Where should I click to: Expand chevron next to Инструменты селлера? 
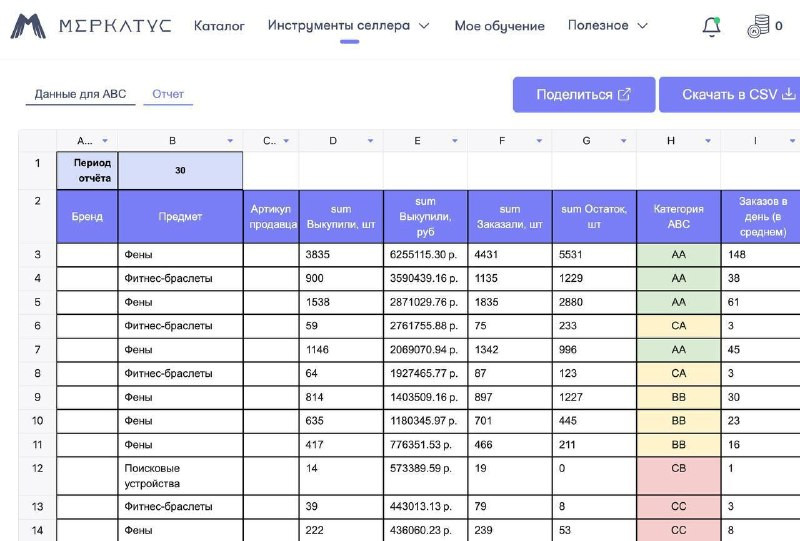click(424, 26)
